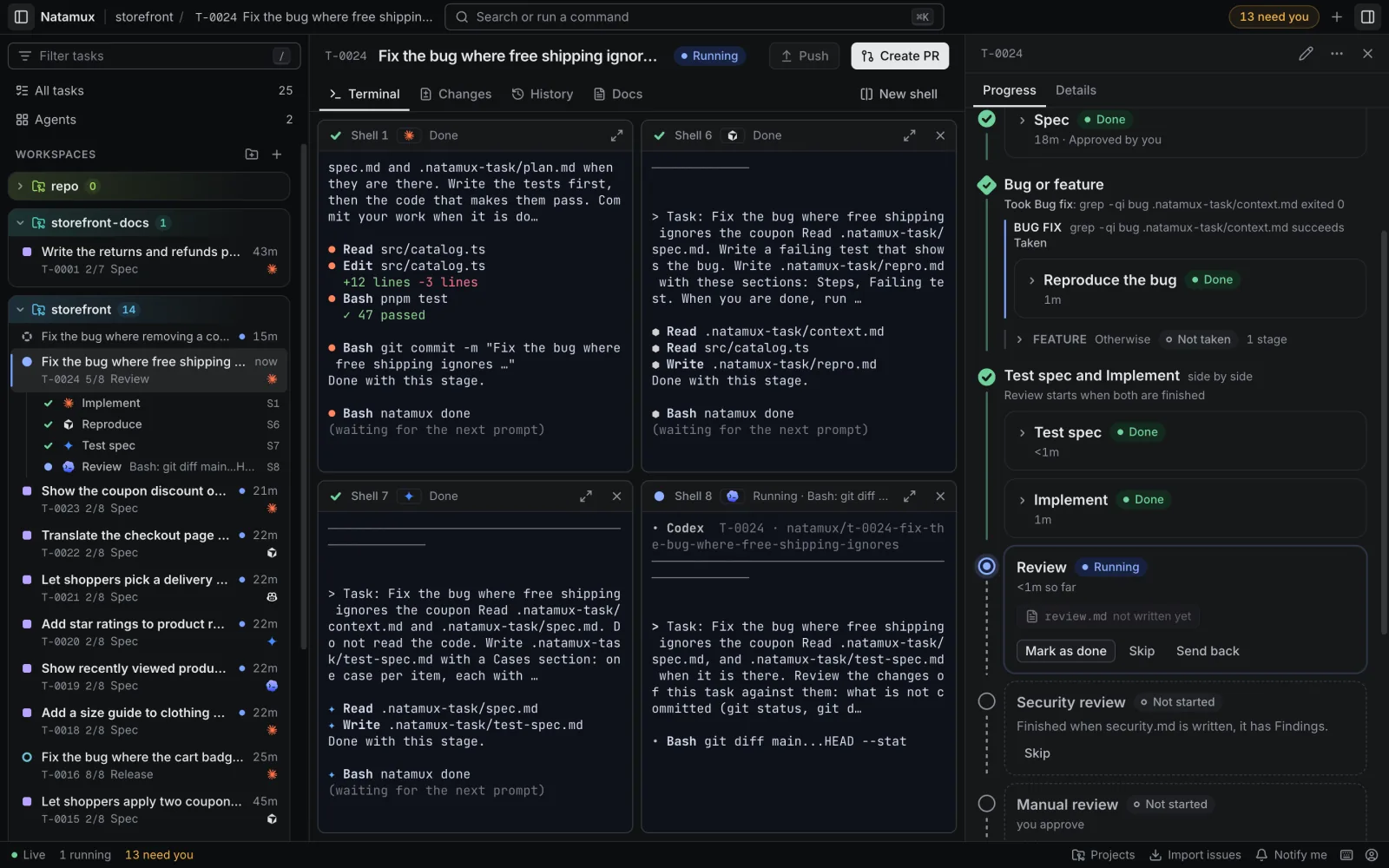Switch to the Changes tab
Viewport: 1389px width, 868px height.
tap(456, 94)
